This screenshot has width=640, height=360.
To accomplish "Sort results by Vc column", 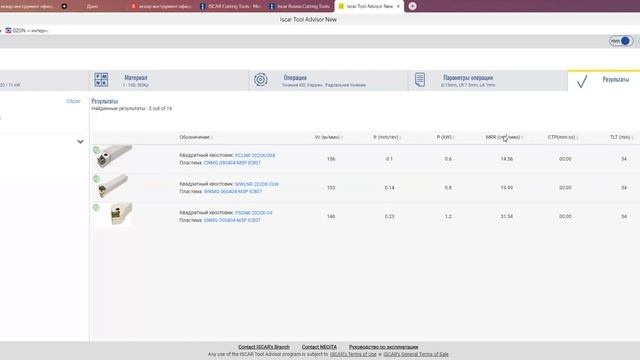I will 329,137.
